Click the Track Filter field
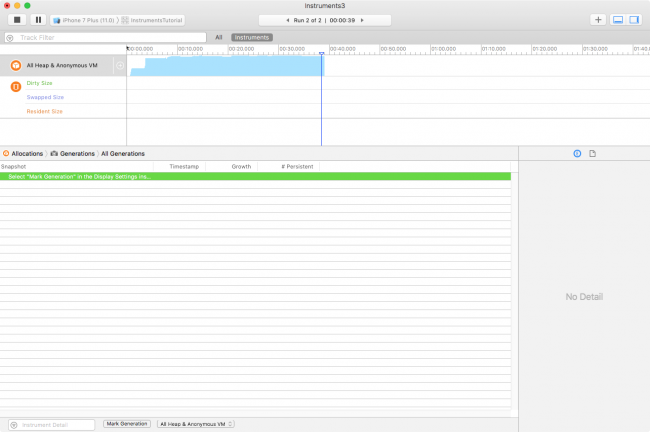The height and width of the screenshot is (432, 650). 110,38
